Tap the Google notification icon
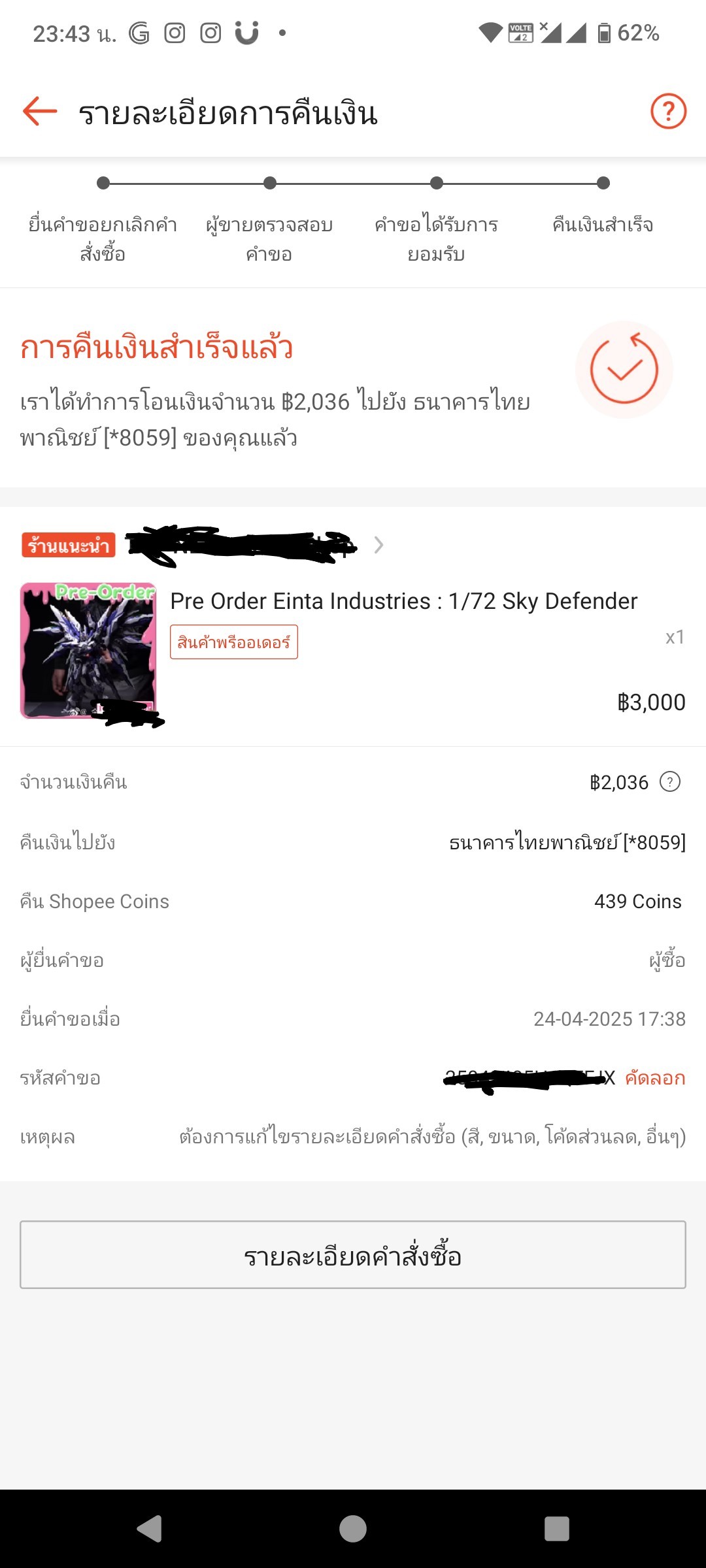 tap(139, 33)
